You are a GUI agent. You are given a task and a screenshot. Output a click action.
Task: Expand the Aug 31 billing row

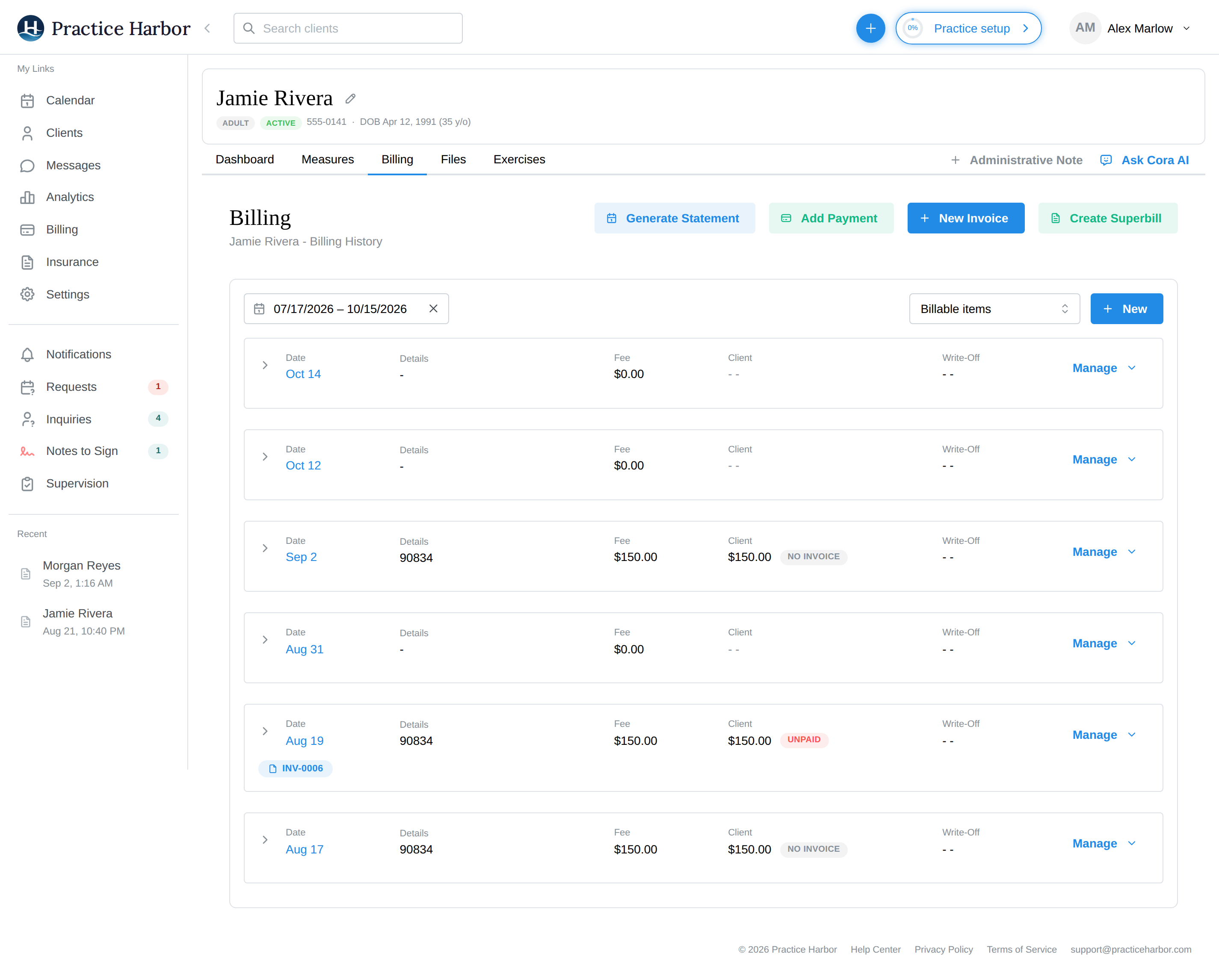click(265, 641)
